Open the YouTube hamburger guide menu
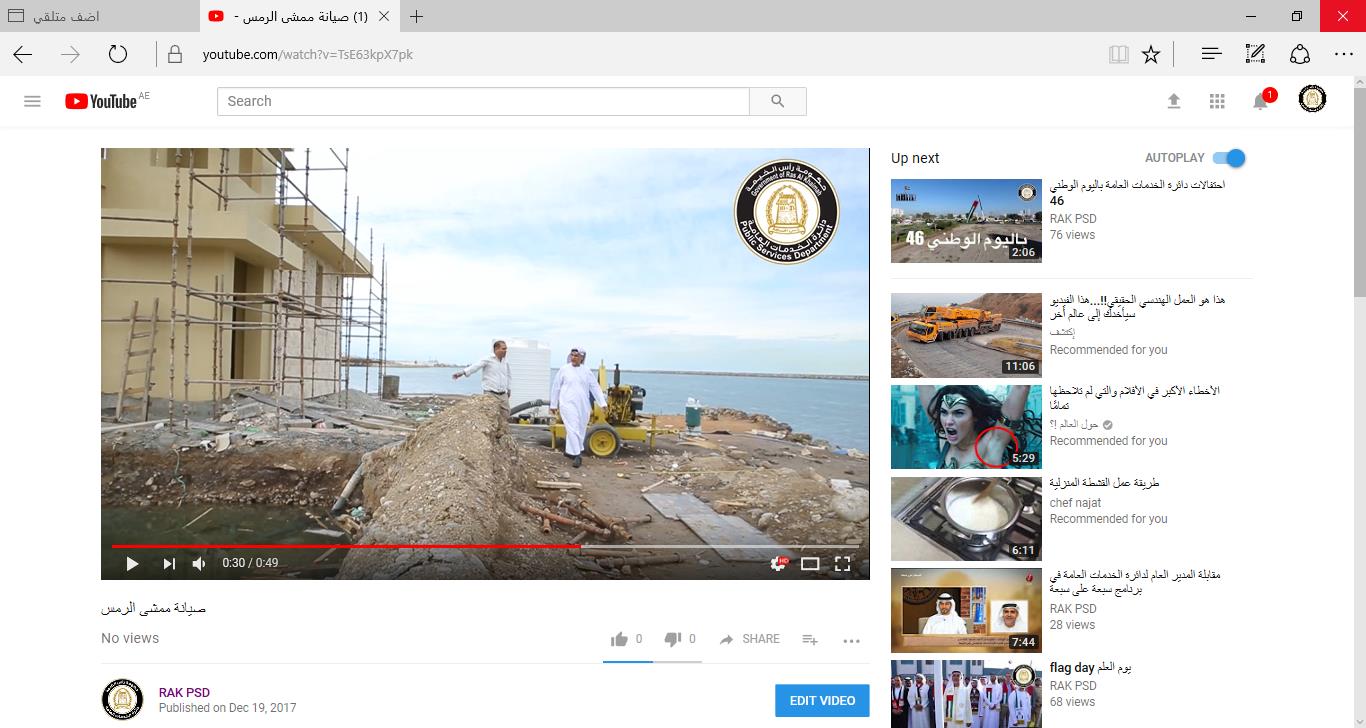This screenshot has width=1366, height=728. 32,101
